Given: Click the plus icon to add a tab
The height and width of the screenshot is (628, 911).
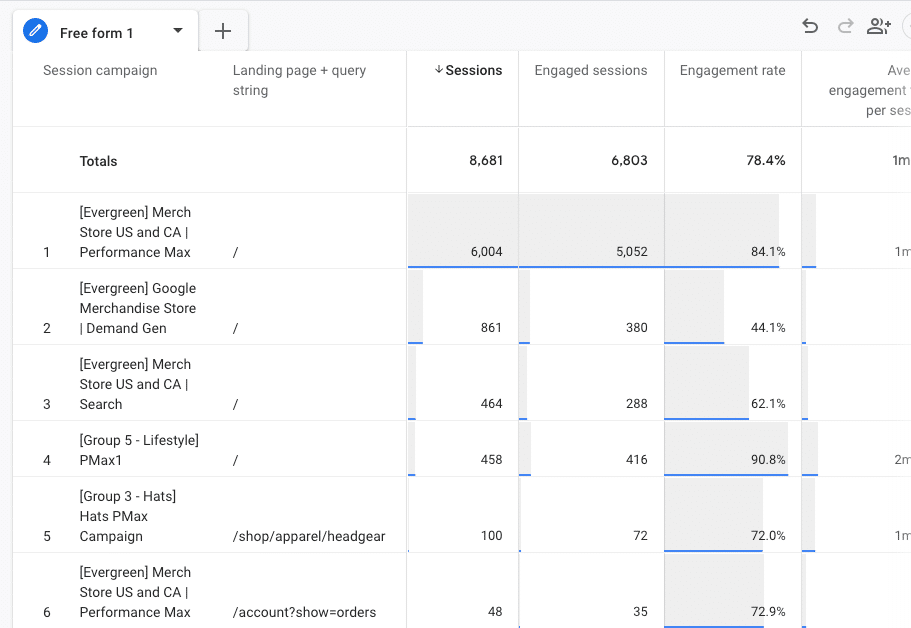Looking at the screenshot, I should tap(222, 30).
